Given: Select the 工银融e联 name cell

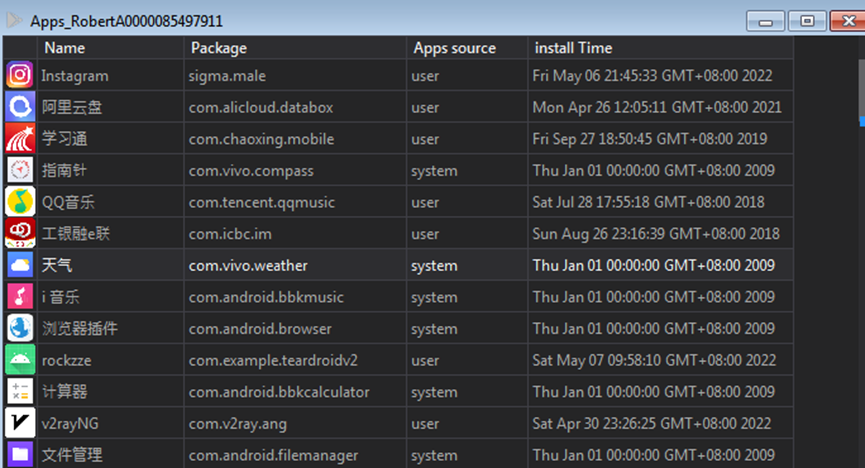Looking at the screenshot, I should pos(110,233).
